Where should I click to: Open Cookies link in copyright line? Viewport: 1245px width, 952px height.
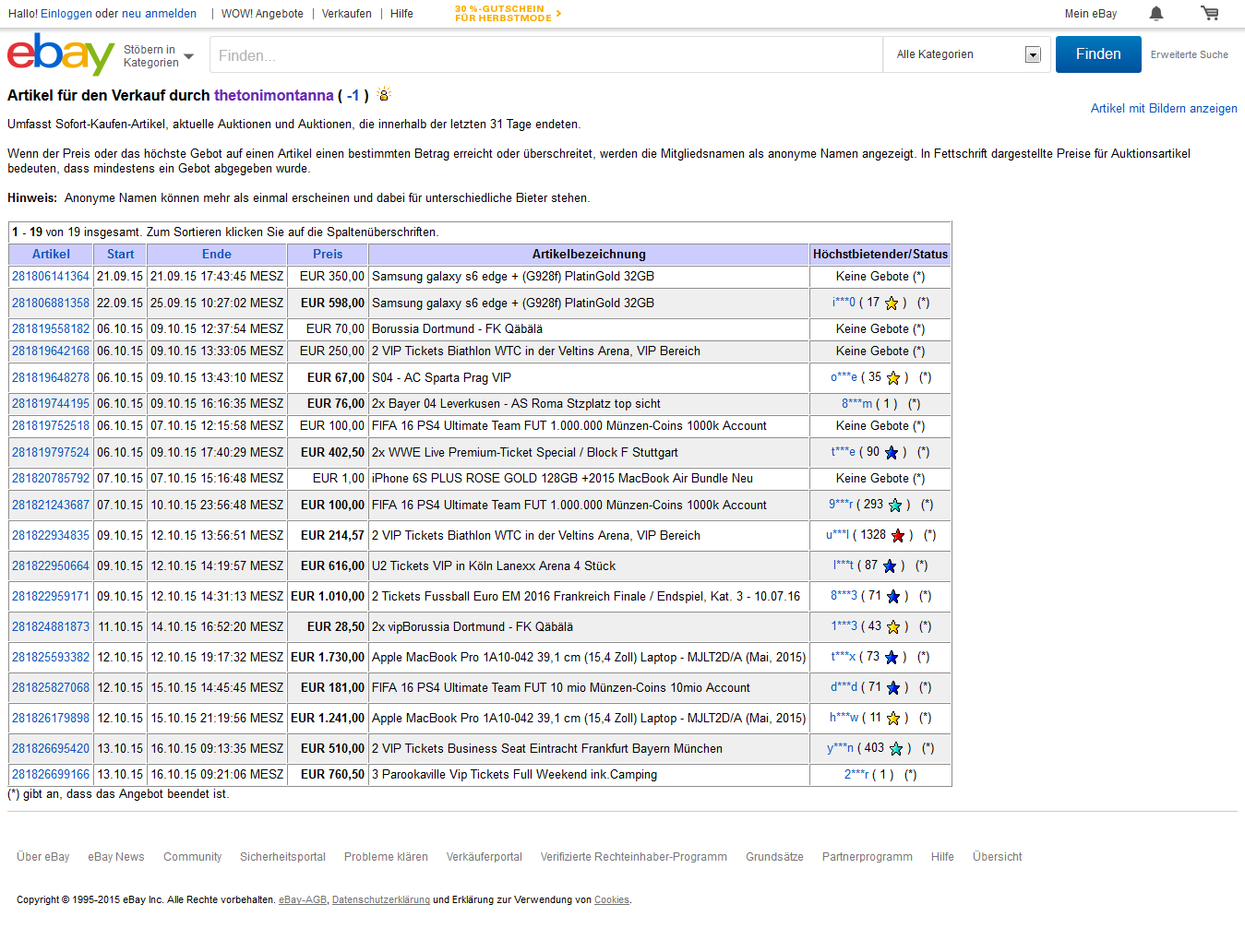612,900
